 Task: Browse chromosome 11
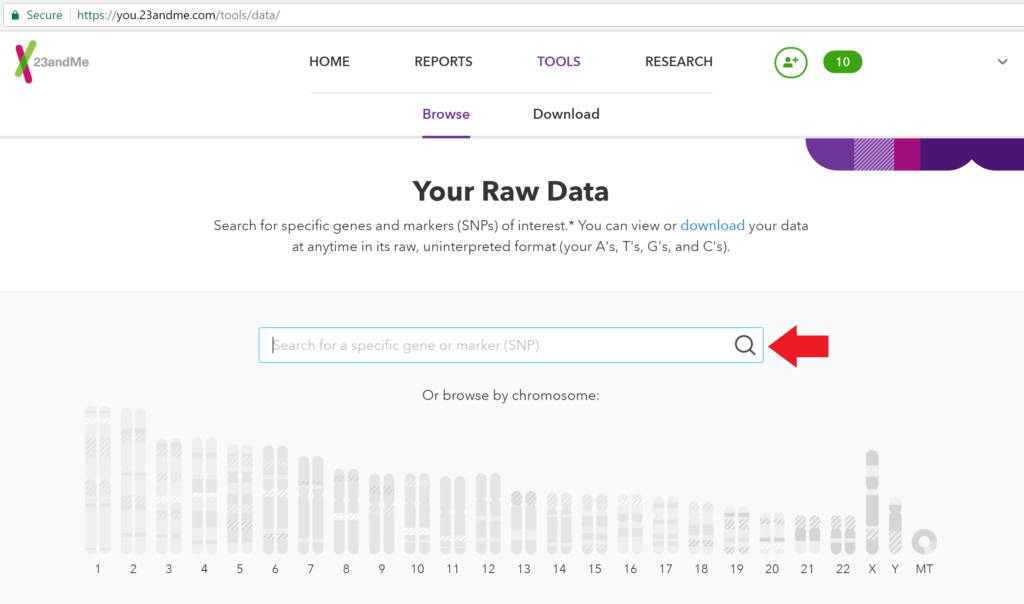453,515
